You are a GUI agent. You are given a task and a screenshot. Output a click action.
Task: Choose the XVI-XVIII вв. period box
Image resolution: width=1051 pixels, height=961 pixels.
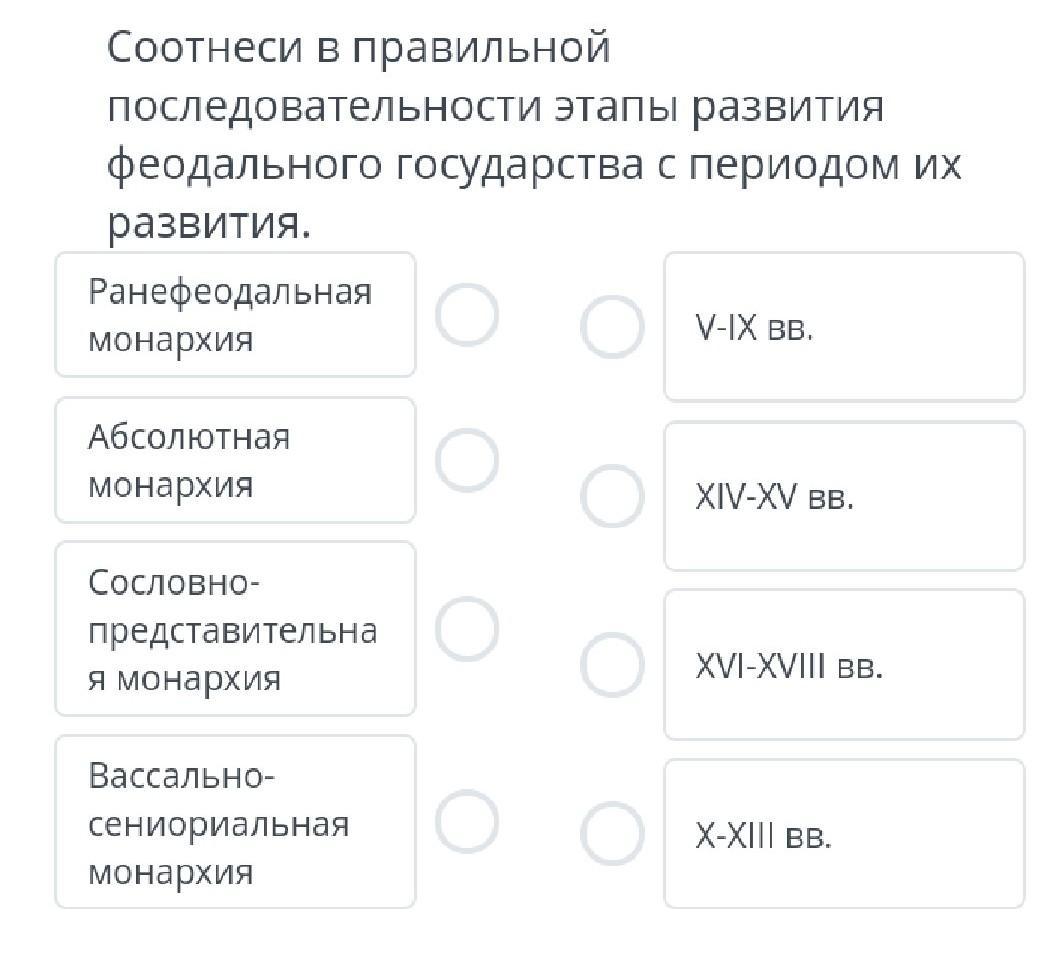[x=844, y=665]
